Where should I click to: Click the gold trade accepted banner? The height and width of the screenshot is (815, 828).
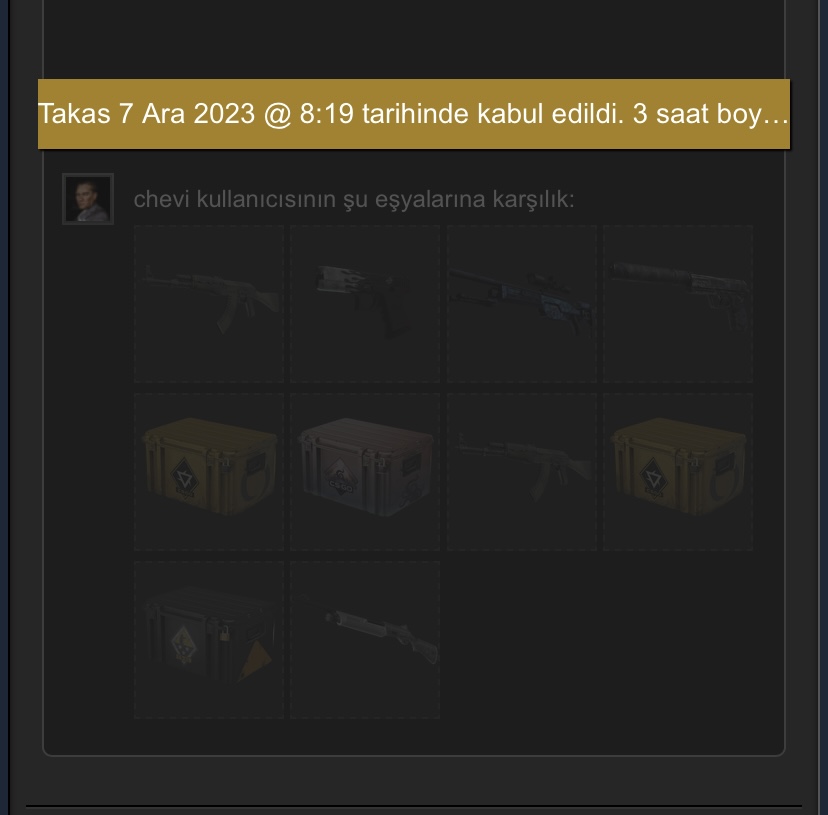[414, 114]
